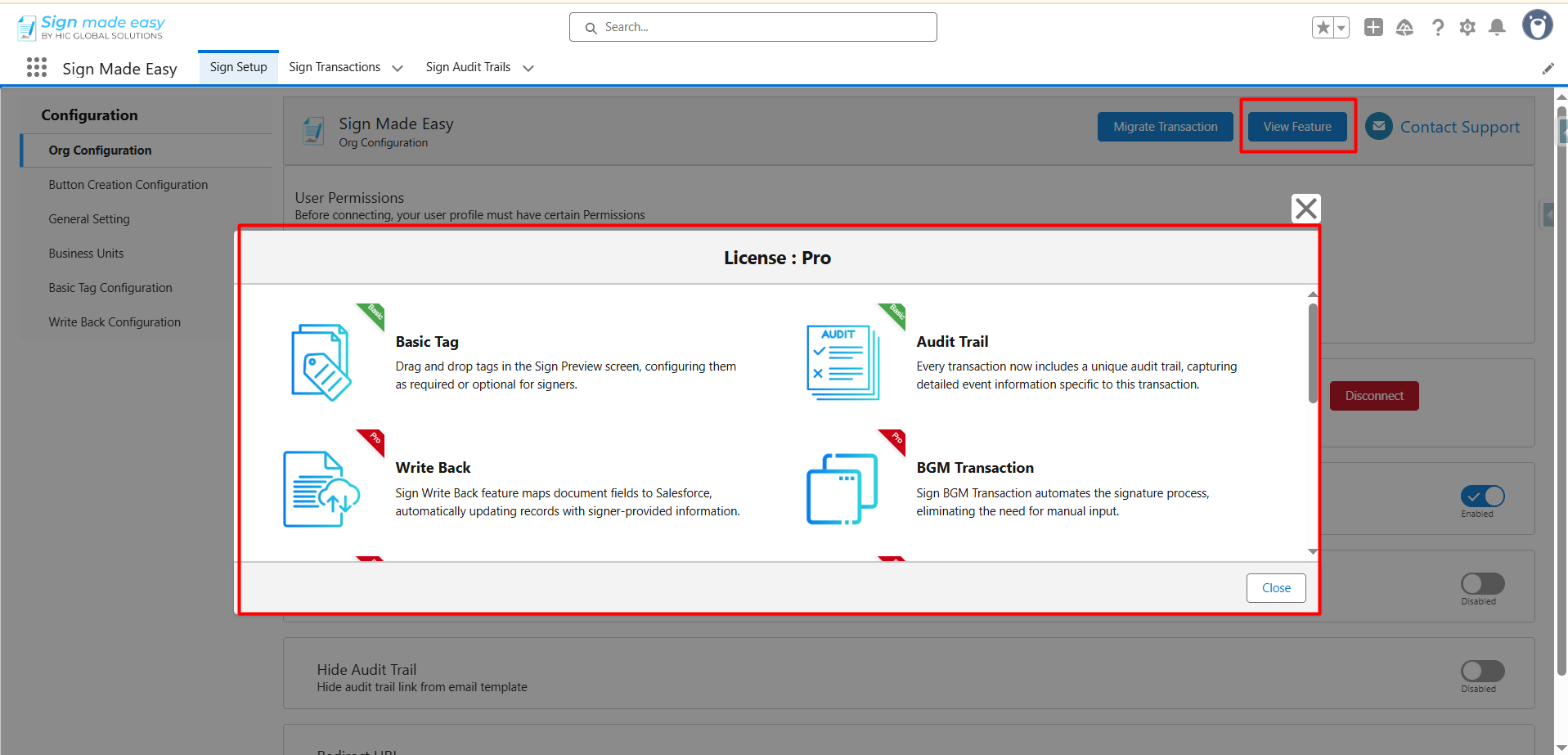Click the Audit Trail heading
Image resolution: width=1568 pixels, height=755 pixels.
[952, 342]
